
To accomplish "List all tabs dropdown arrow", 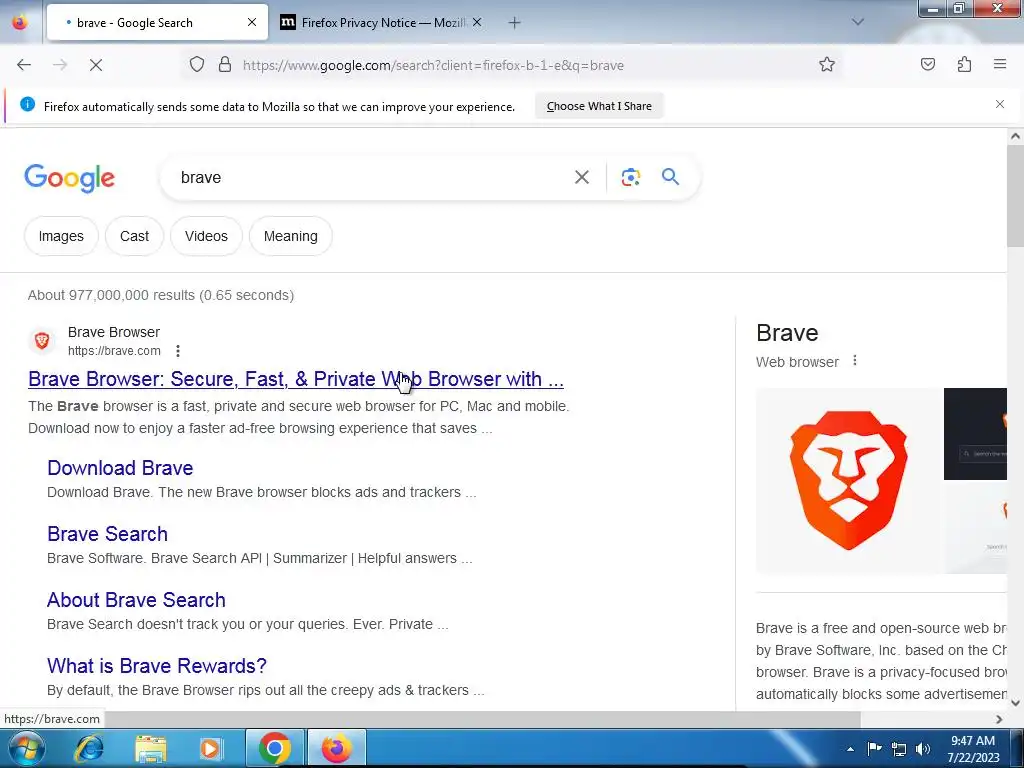I will [858, 22].
